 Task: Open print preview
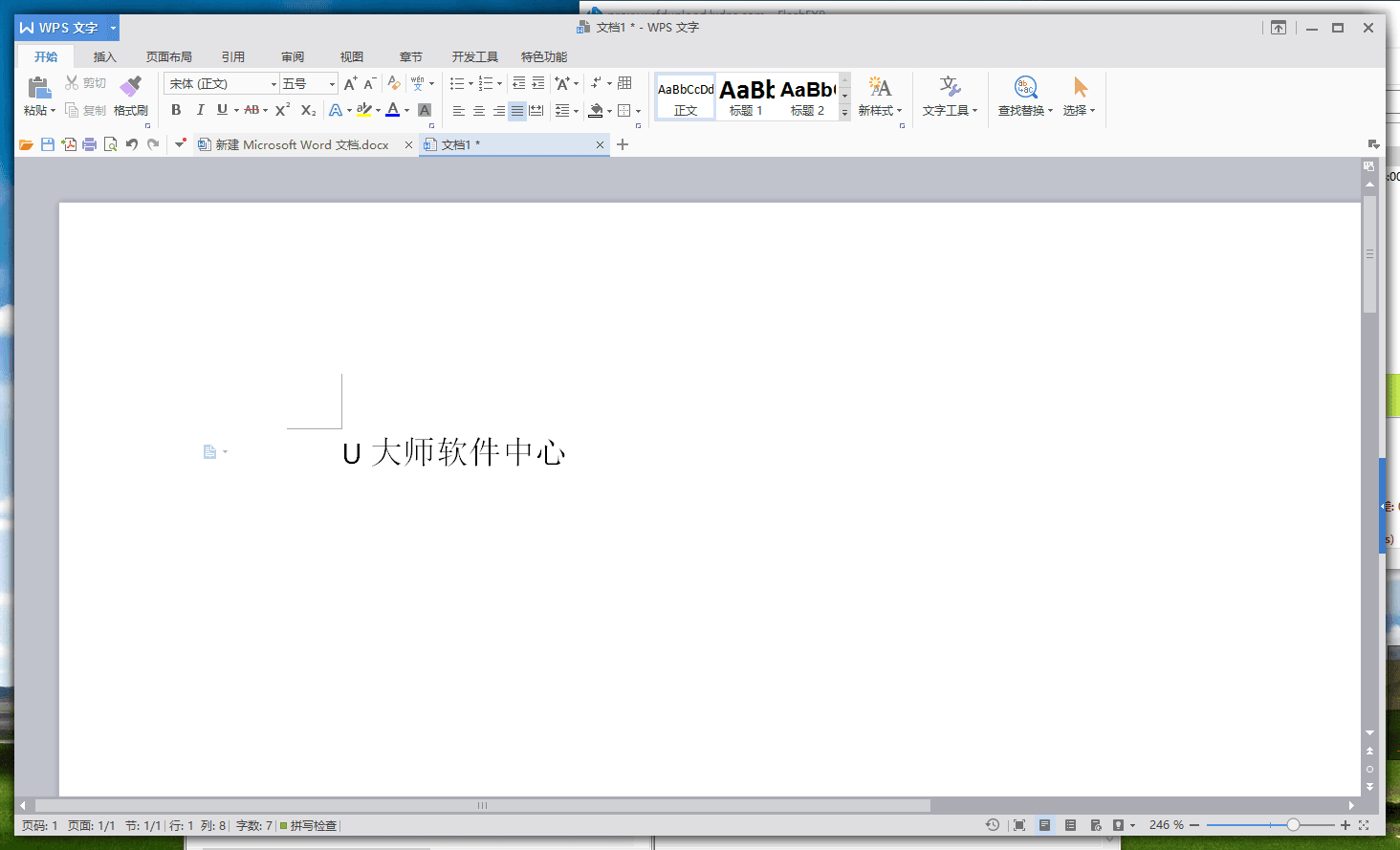tap(109, 144)
